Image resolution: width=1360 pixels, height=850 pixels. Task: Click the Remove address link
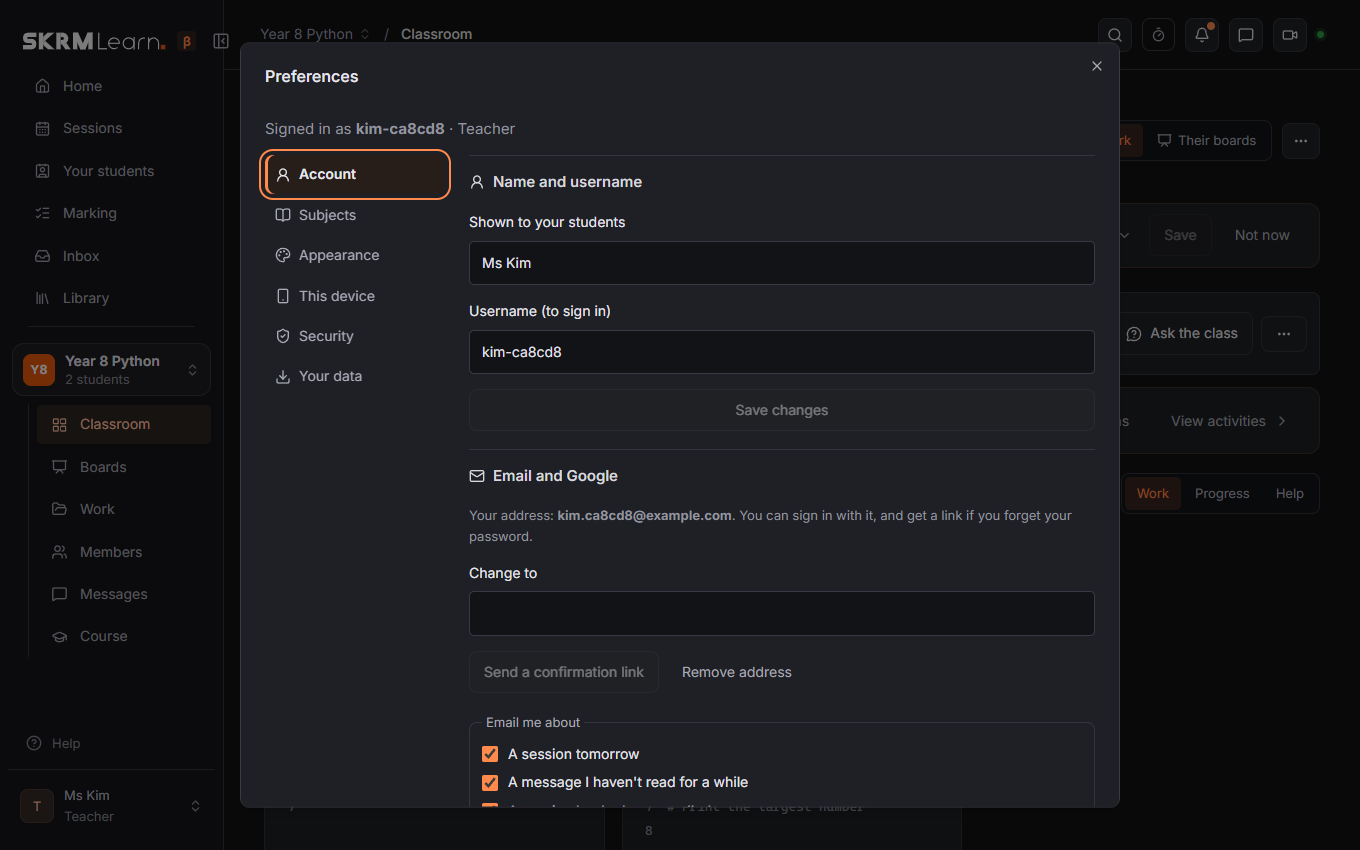point(737,672)
